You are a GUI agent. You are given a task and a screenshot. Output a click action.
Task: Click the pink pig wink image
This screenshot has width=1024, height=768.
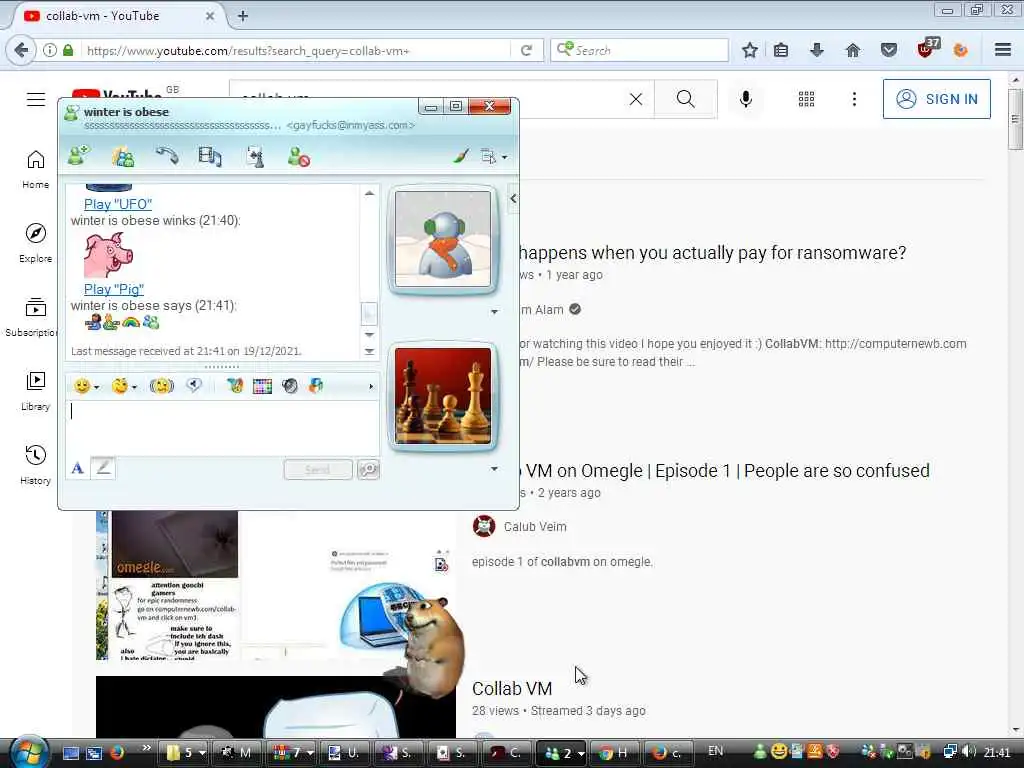(108, 255)
